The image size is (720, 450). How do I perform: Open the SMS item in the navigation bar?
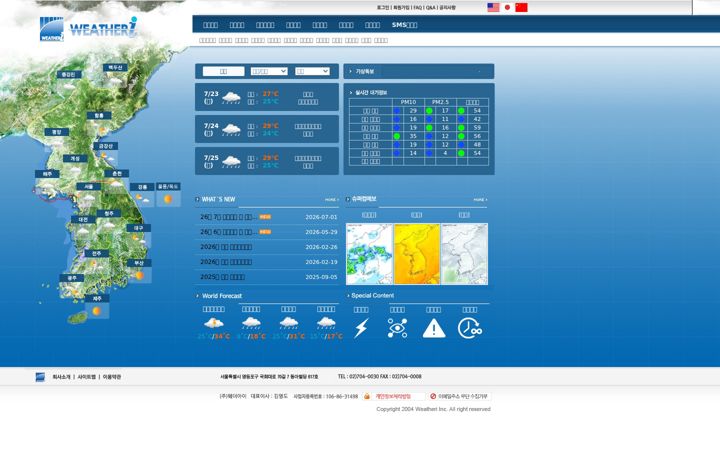point(404,25)
